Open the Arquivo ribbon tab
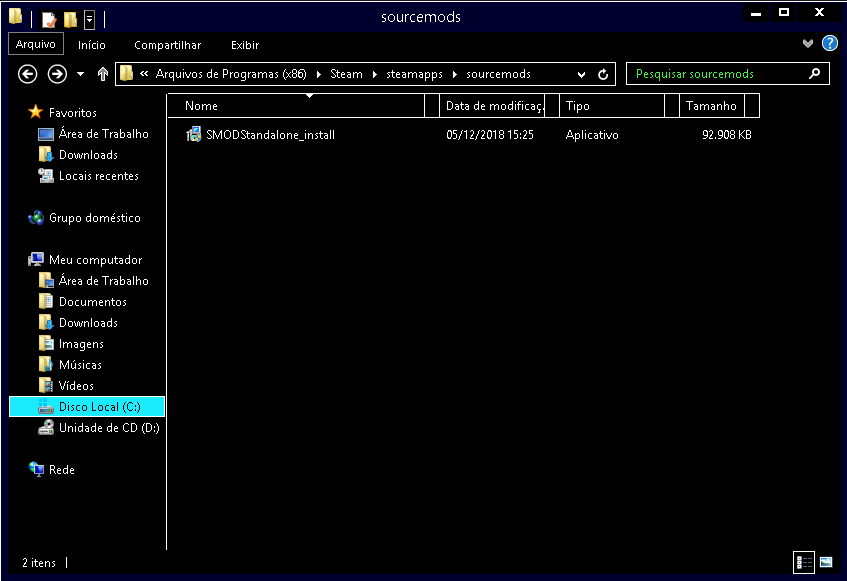Viewport: 847px width, 581px height. pos(36,44)
